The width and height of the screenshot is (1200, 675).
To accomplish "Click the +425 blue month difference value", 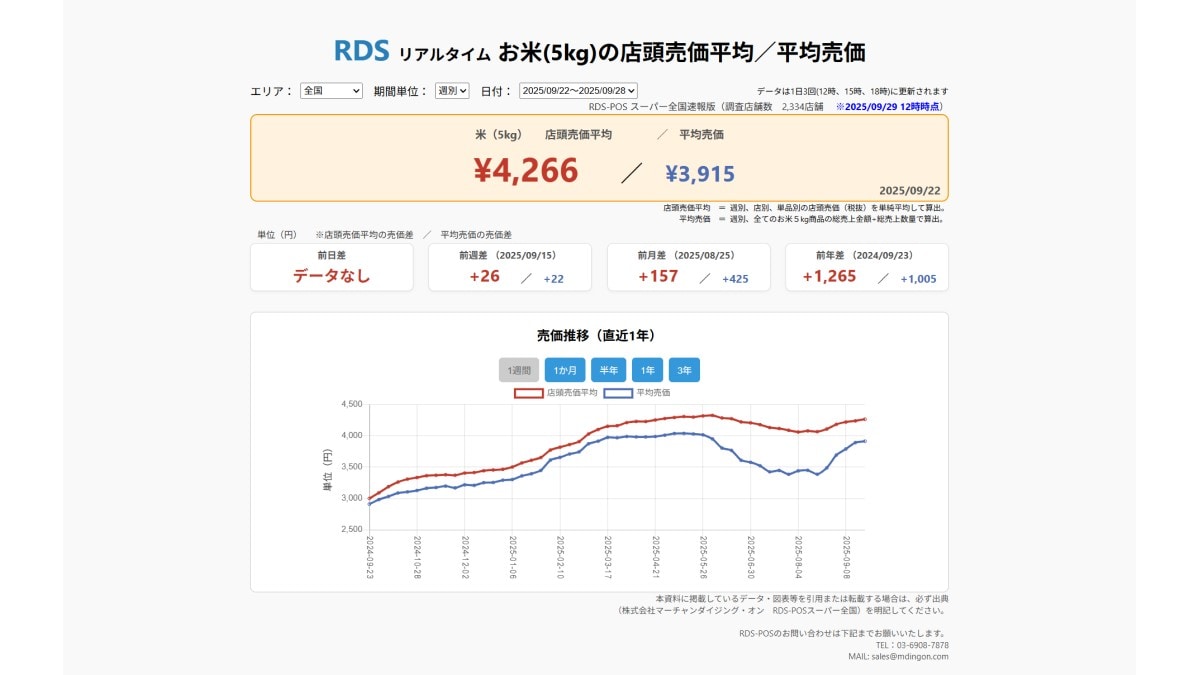I will 735,279.
